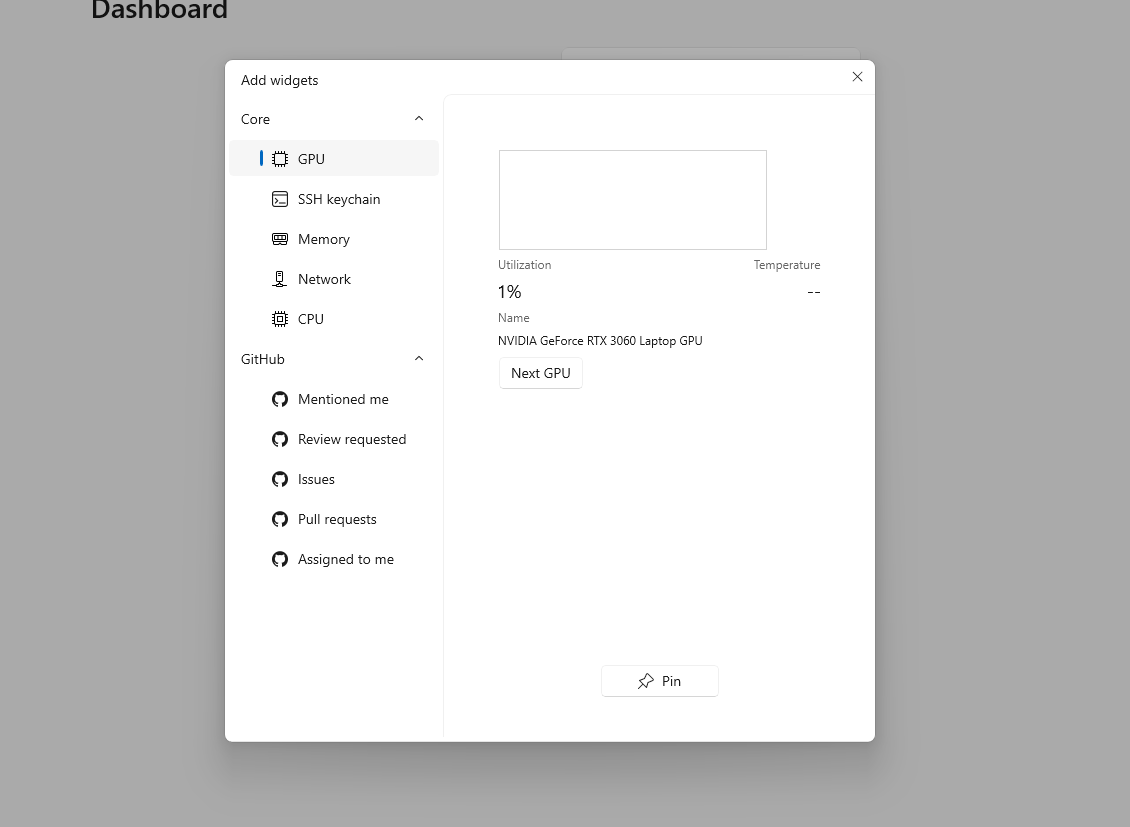Click GitHub icon beside Assigned to me
1130x827 pixels.
[280, 559]
